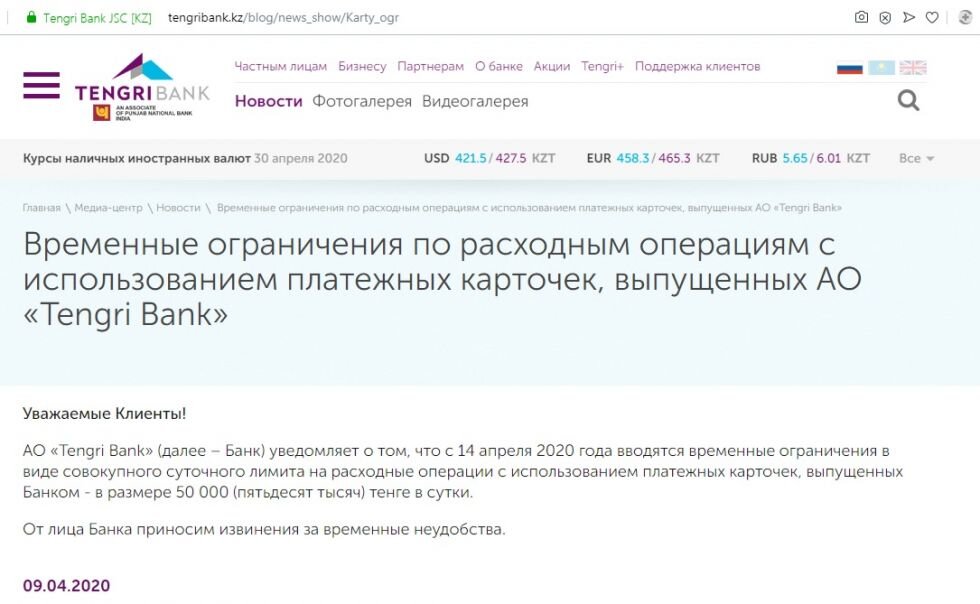Click the EUR rate 458.3/465.3
This screenshot has height=604, width=980.
(x=653, y=158)
